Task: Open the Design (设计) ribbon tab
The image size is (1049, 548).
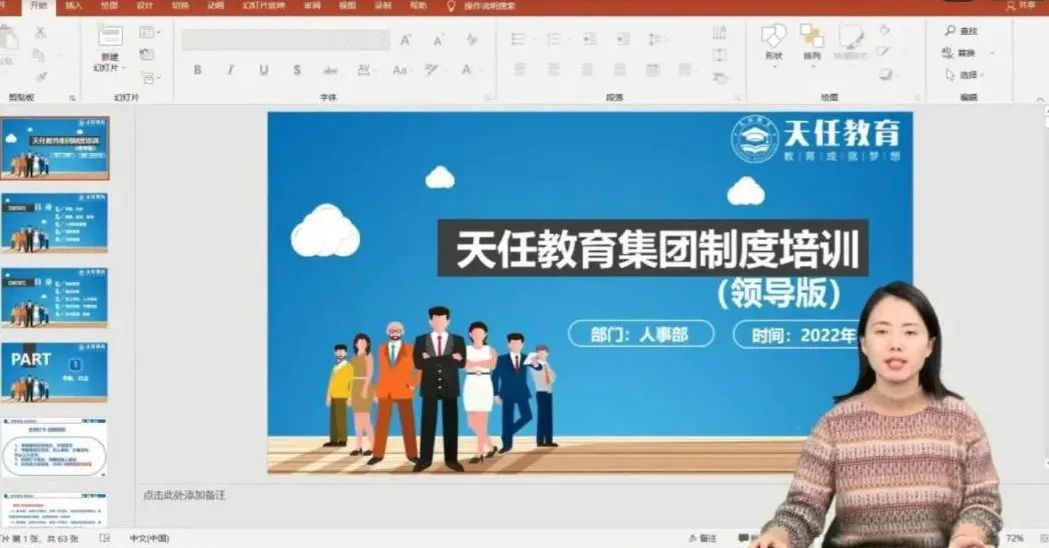Action: coord(144,5)
